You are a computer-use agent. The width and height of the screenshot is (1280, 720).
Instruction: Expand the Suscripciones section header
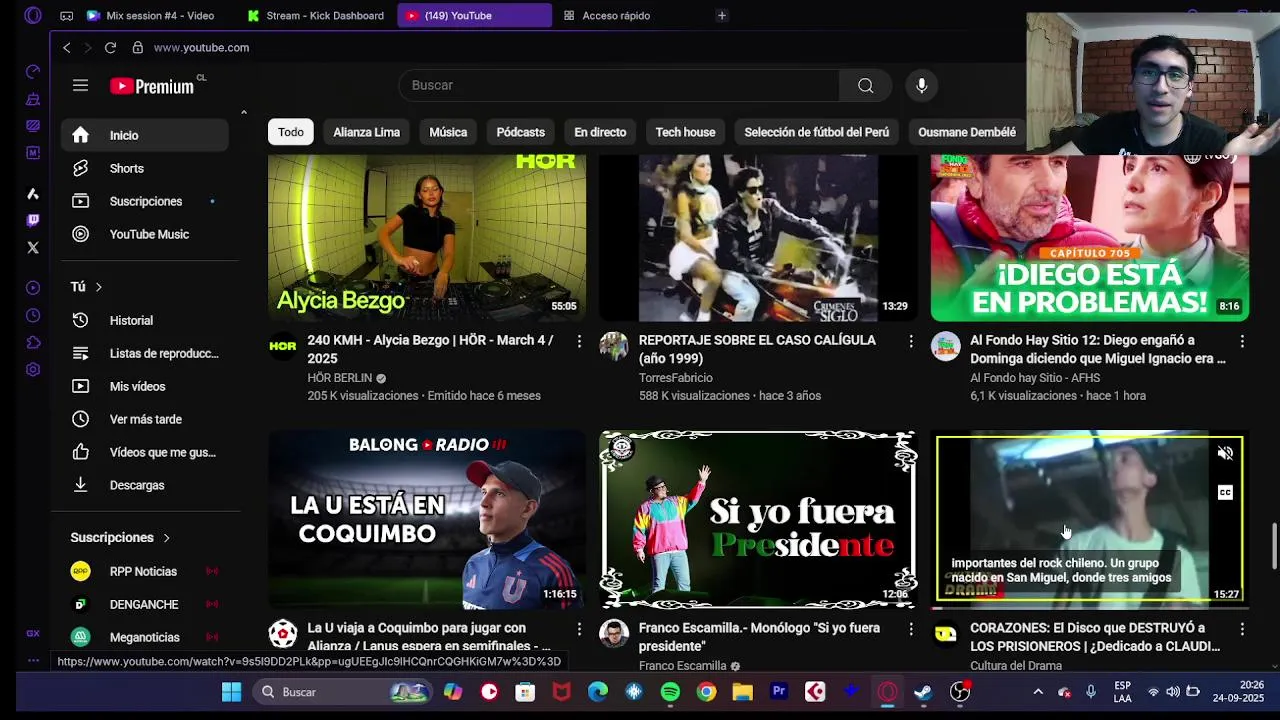[121, 537]
